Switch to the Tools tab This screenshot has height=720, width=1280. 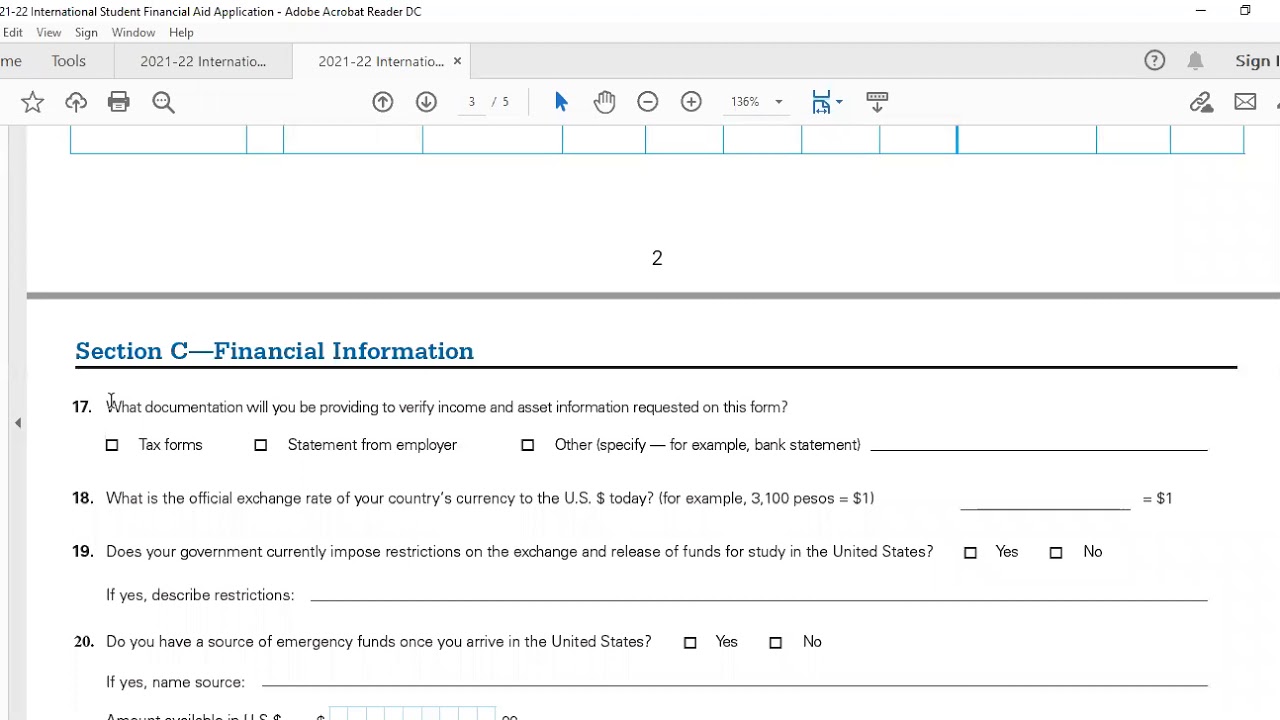click(x=69, y=61)
